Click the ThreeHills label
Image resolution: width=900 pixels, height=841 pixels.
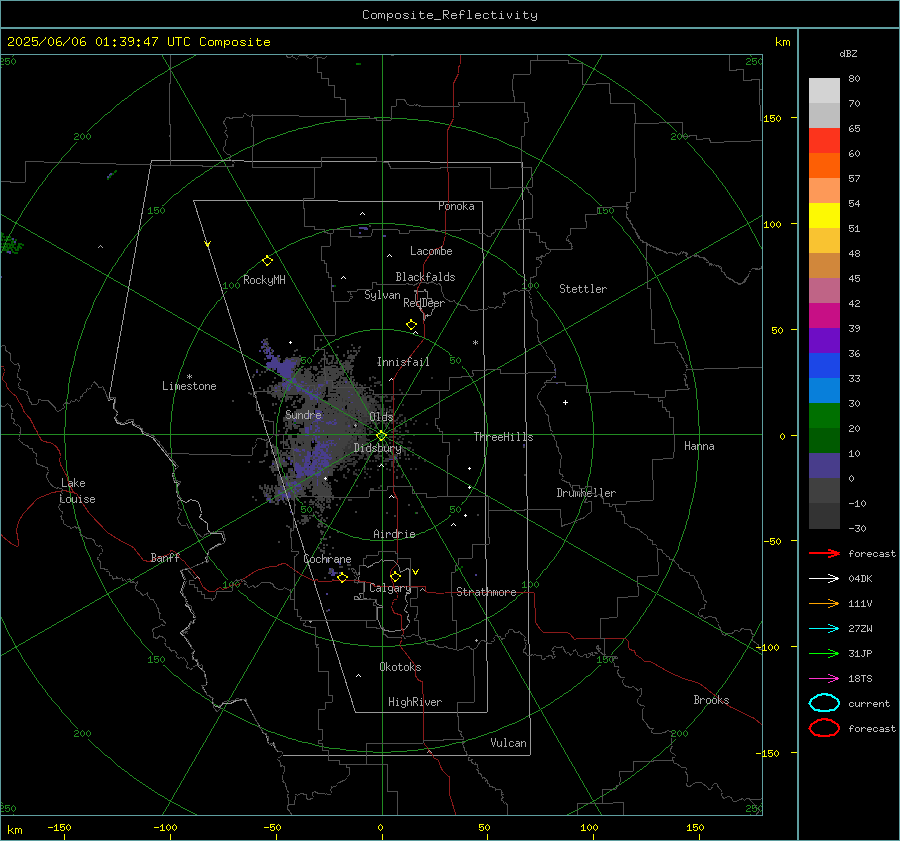(x=503, y=437)
